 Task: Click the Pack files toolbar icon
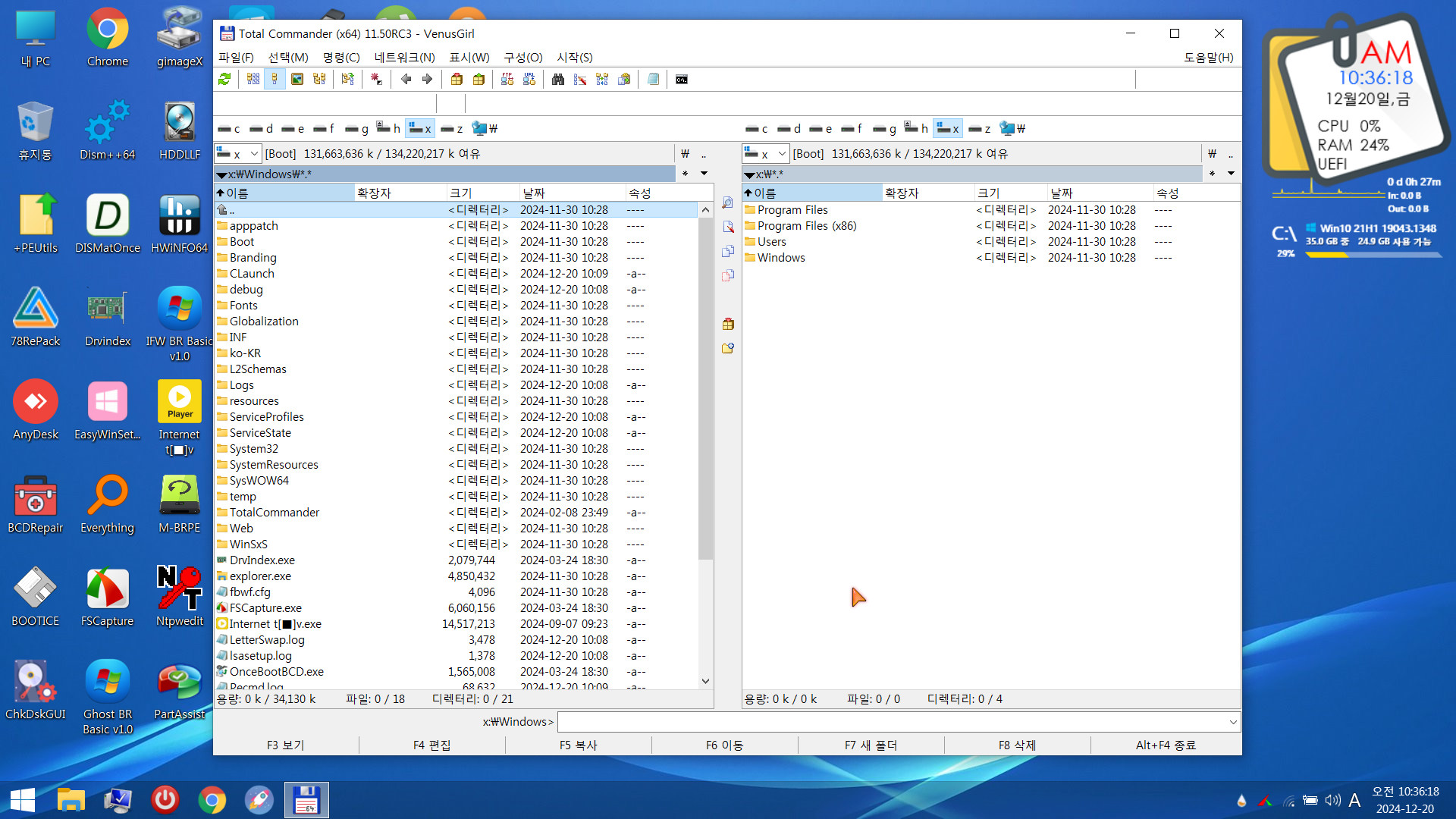457,79
